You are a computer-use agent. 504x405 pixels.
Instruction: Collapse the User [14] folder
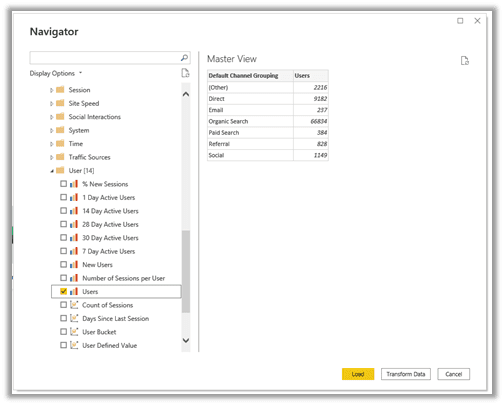pyautogui.click(x=52, y=171)
